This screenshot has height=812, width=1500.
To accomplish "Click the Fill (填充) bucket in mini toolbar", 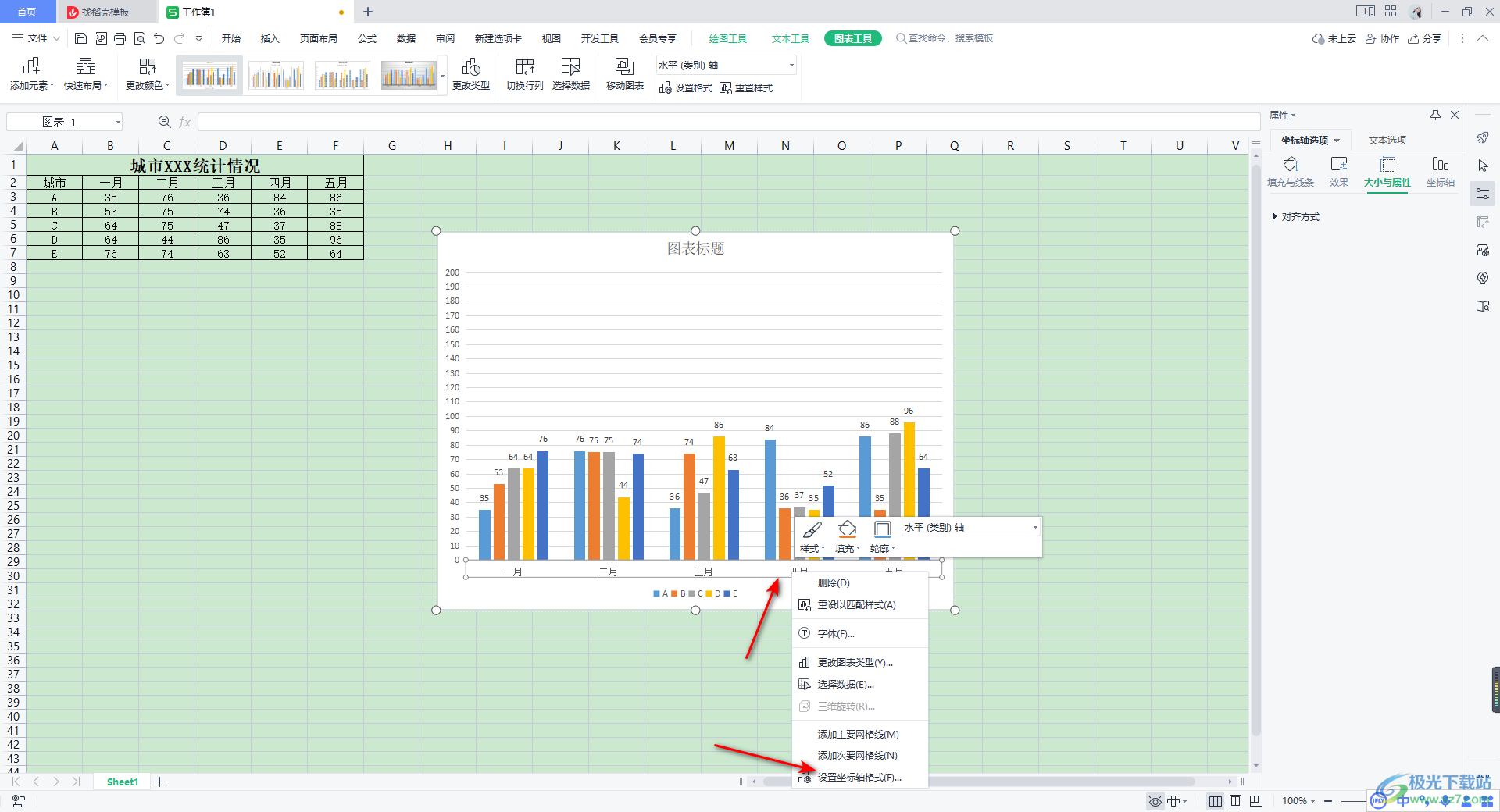I will click(x=848, y=536).
